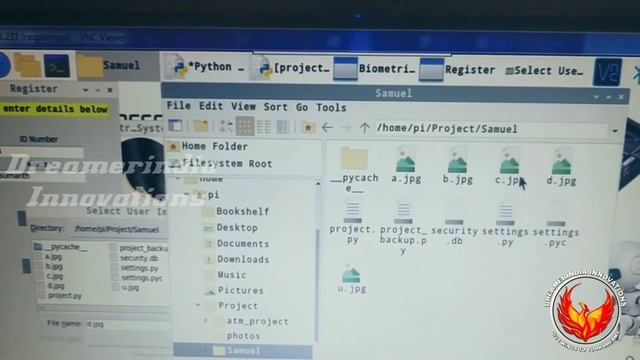Image resolution: width=640 pixels, height=360 pixels.
Task: Select the a.jpg image file
Action: point(406,166)
